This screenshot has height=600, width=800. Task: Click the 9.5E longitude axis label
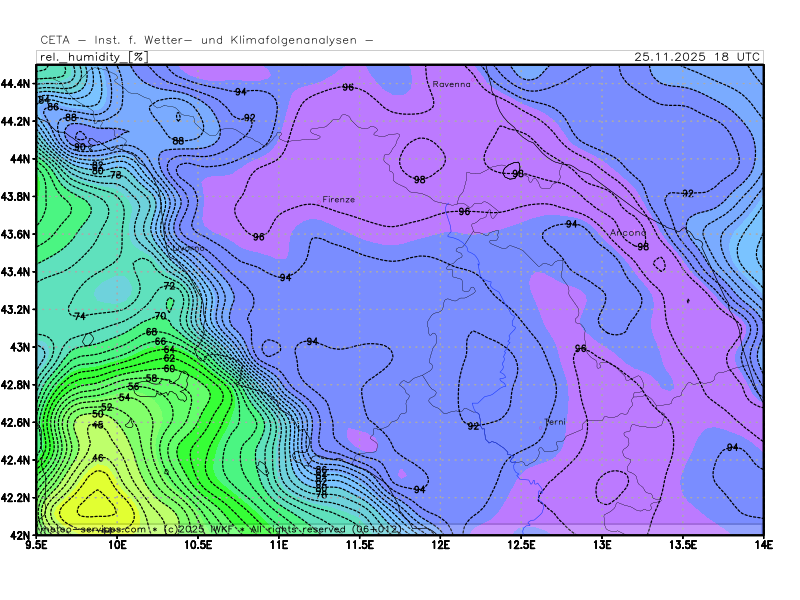tap(37, 545)
